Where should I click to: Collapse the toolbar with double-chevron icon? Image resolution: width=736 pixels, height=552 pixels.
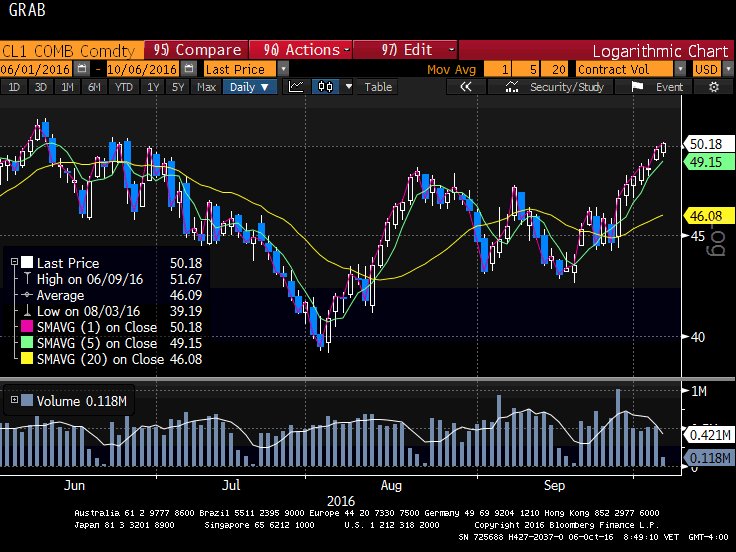point(466,87)
